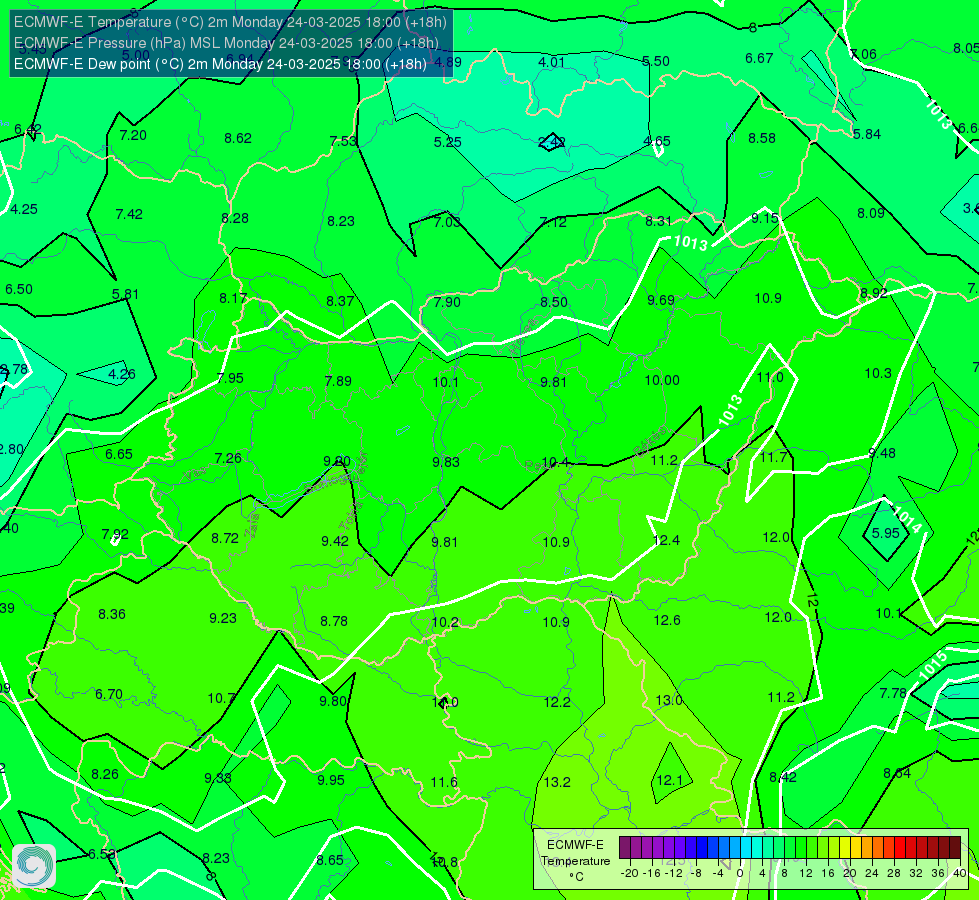Click the 8.09 dew point value
Image resolution: width=979 pixels, height=900 pixels.
[870, 213]
